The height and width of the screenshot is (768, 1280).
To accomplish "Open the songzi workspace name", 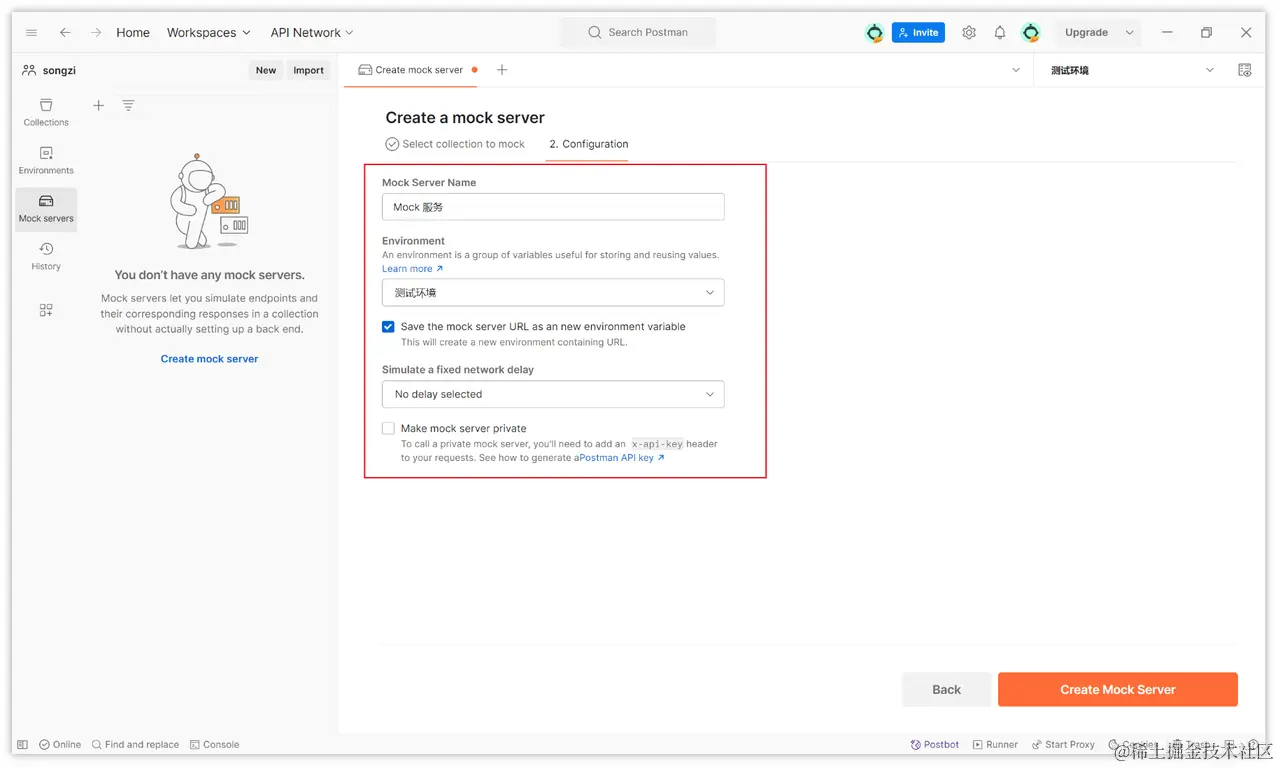I will click(x=59, y=71).
